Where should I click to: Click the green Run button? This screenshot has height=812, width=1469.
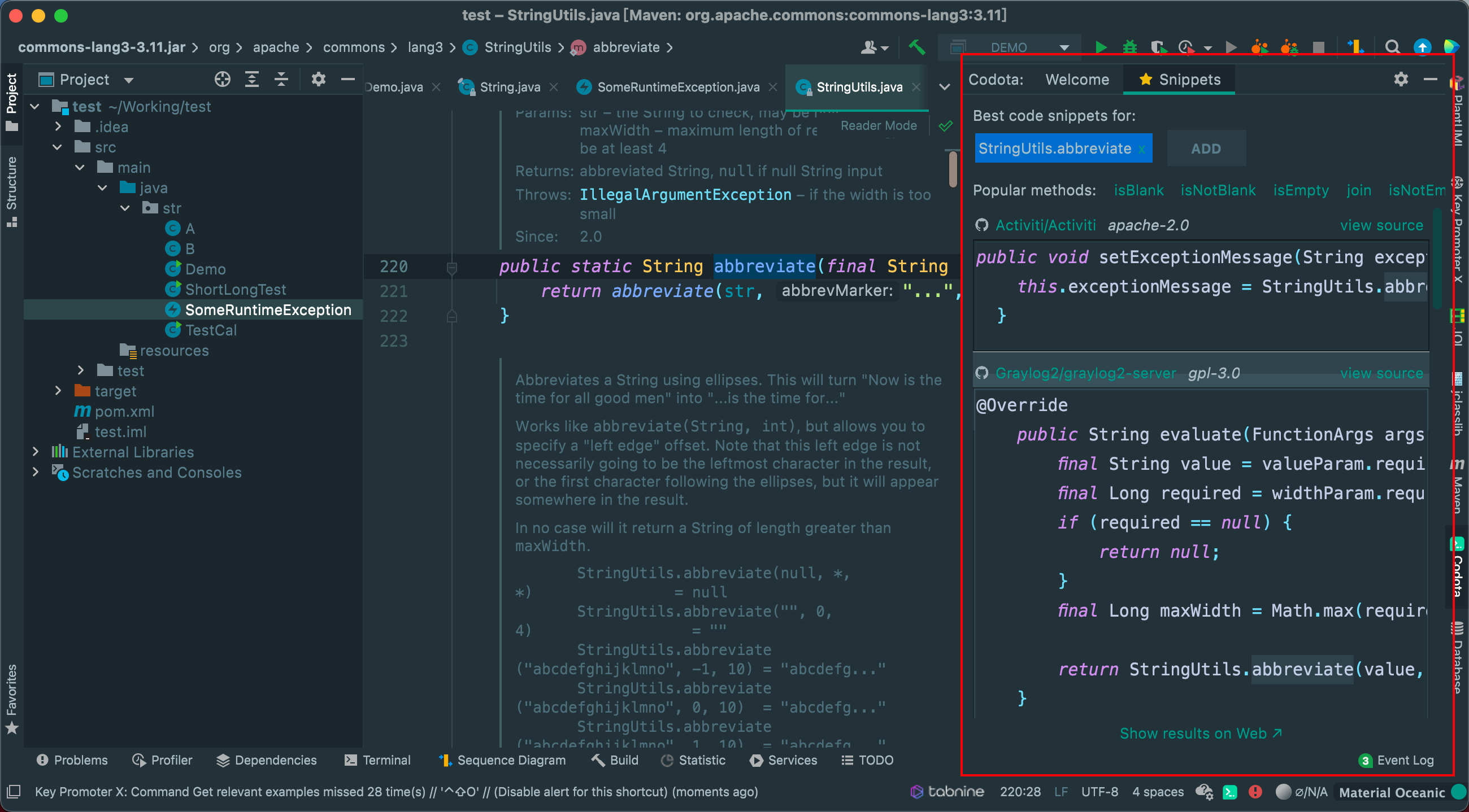1101,47
